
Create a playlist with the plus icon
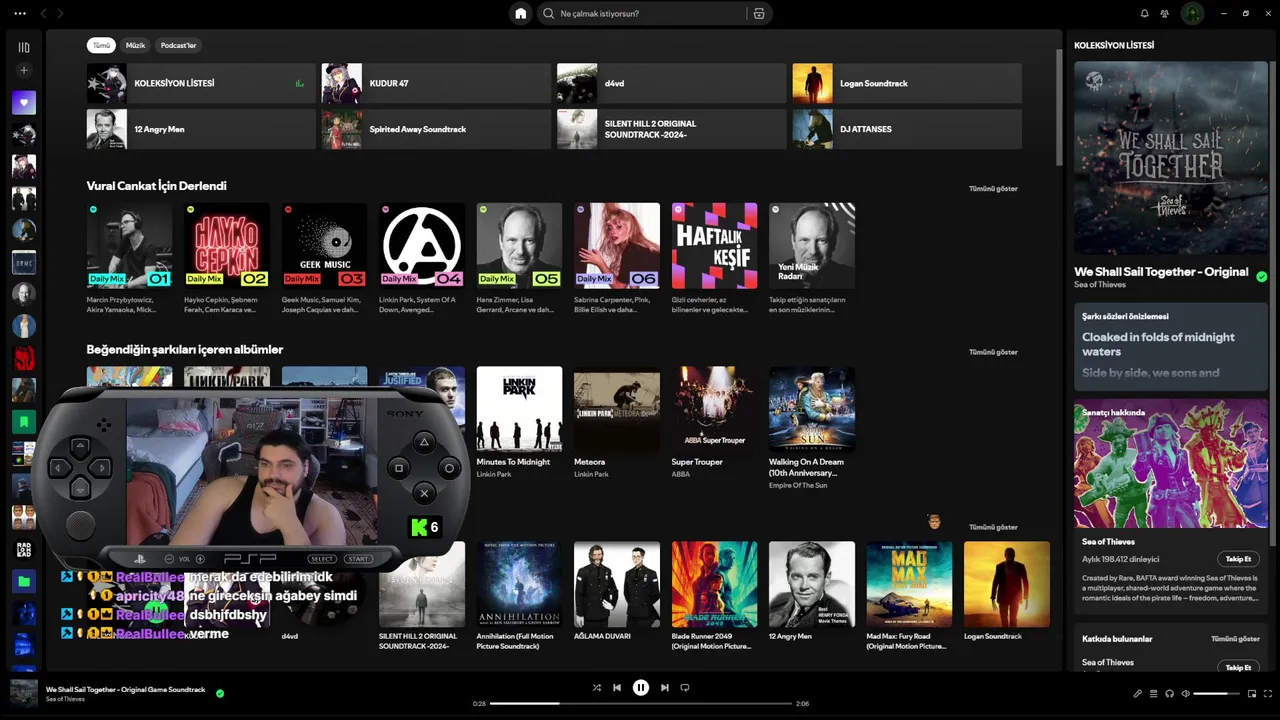click(24, 70)
